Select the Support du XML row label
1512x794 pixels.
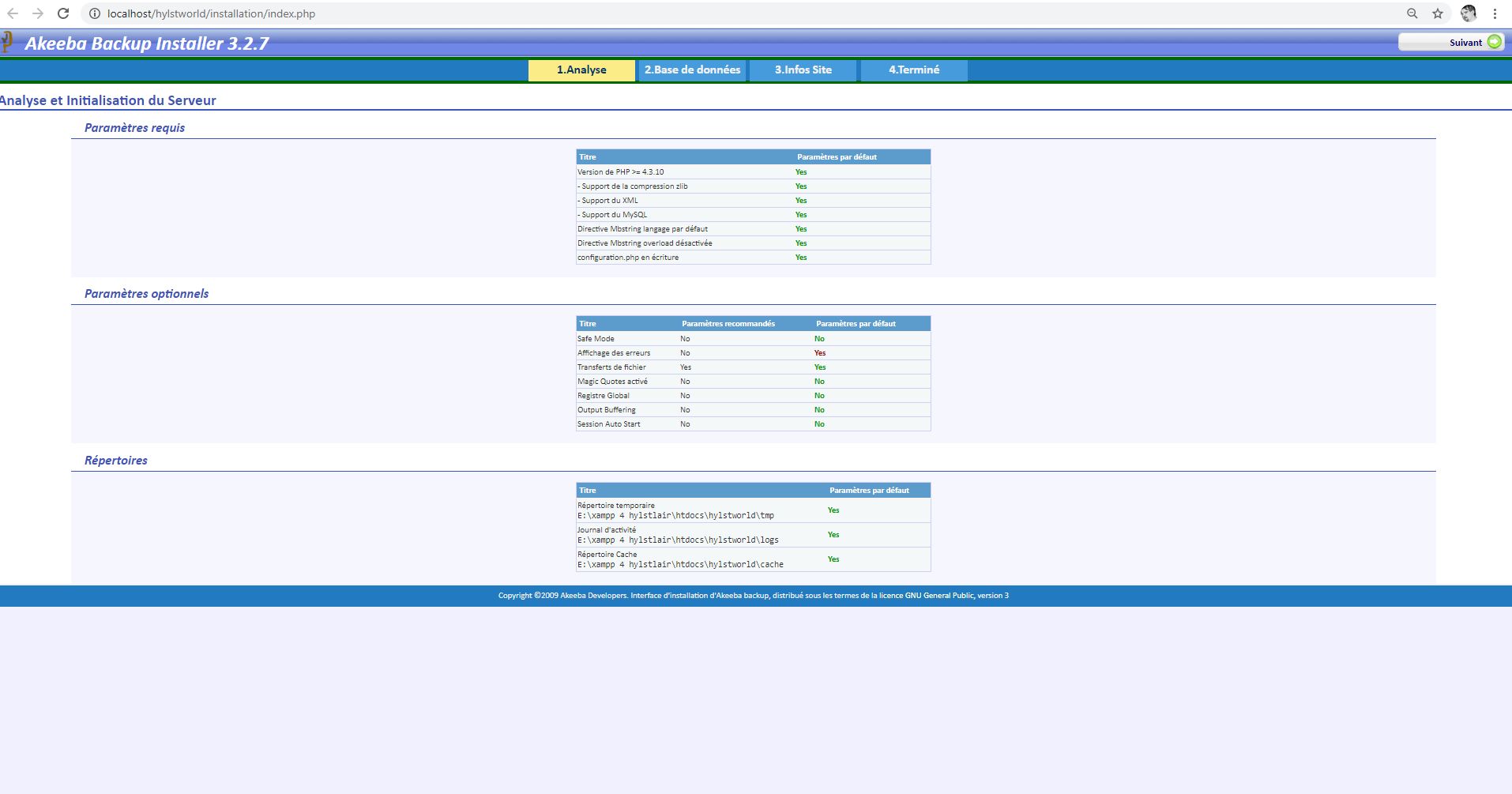[607, 201]
